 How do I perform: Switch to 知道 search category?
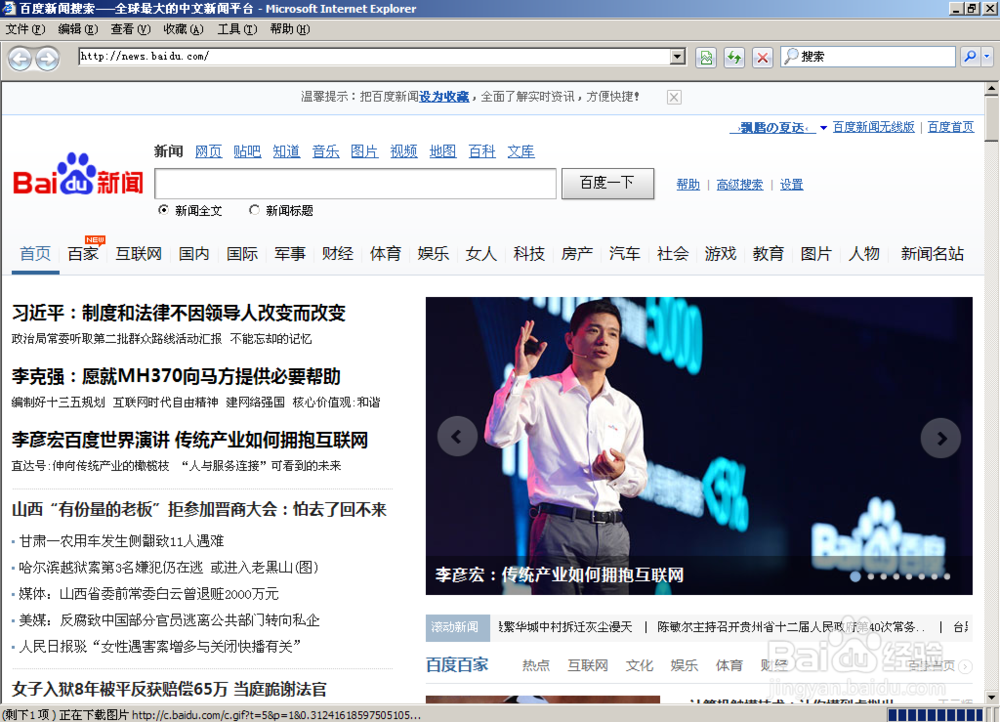(x=286, y=151)
